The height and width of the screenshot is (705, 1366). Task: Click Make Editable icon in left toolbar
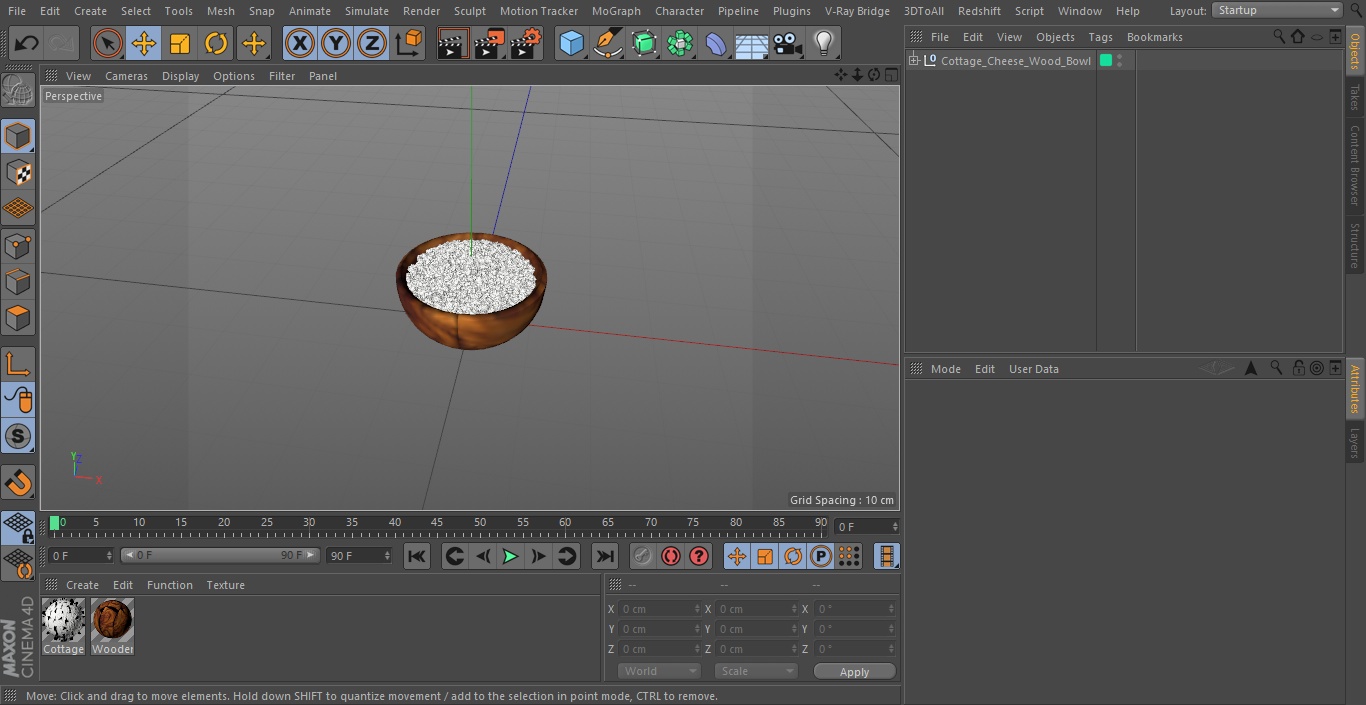click(18, 90)
